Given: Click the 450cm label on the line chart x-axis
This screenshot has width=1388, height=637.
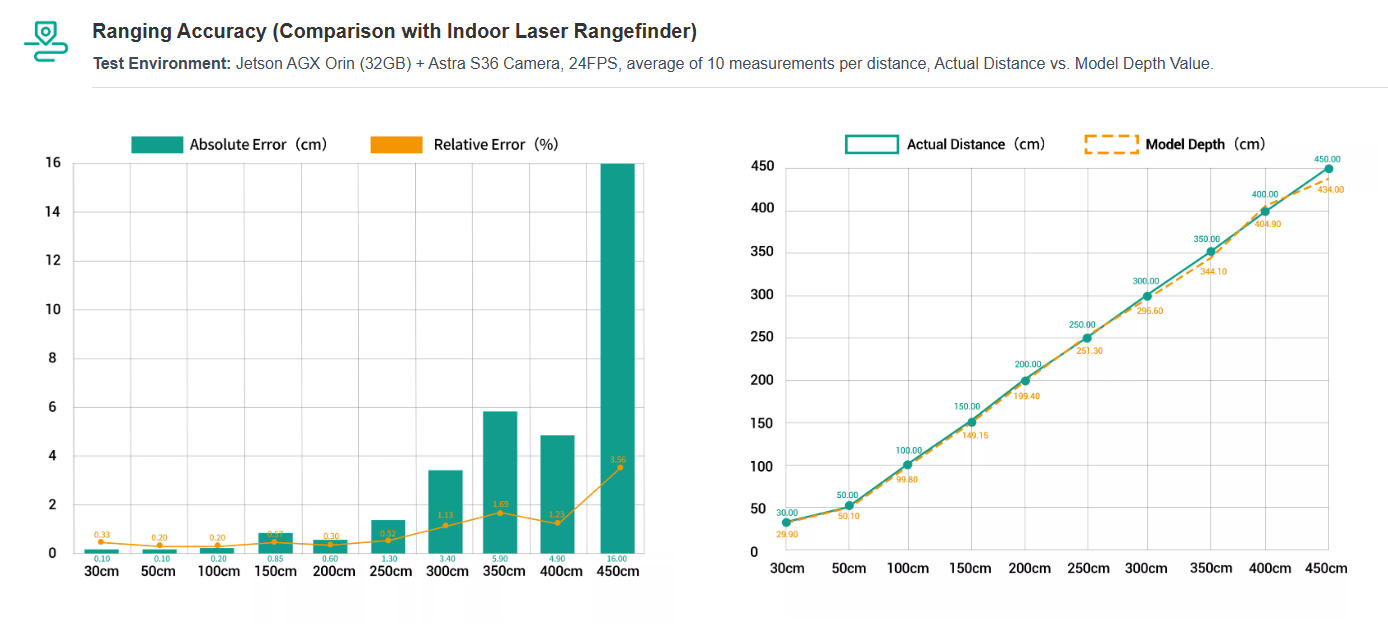Looking at the screenshot, I should pos(1325,568).
